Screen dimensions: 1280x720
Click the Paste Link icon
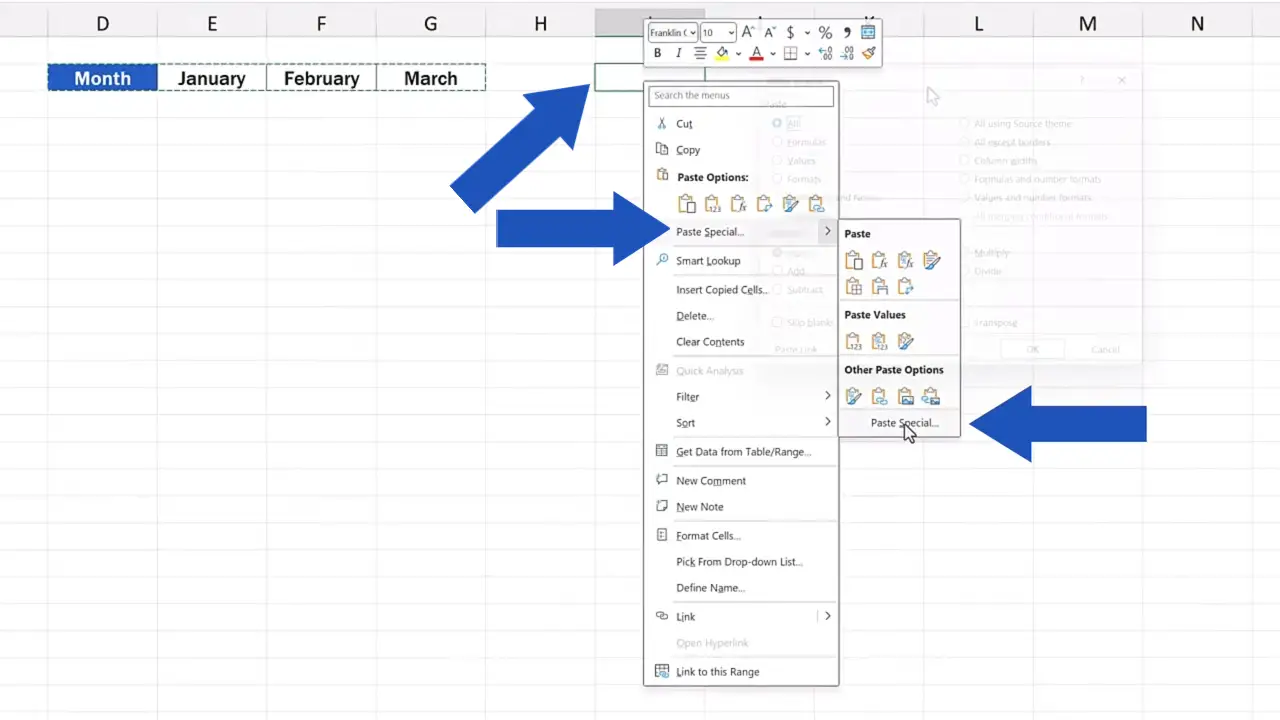pos(879,396)
